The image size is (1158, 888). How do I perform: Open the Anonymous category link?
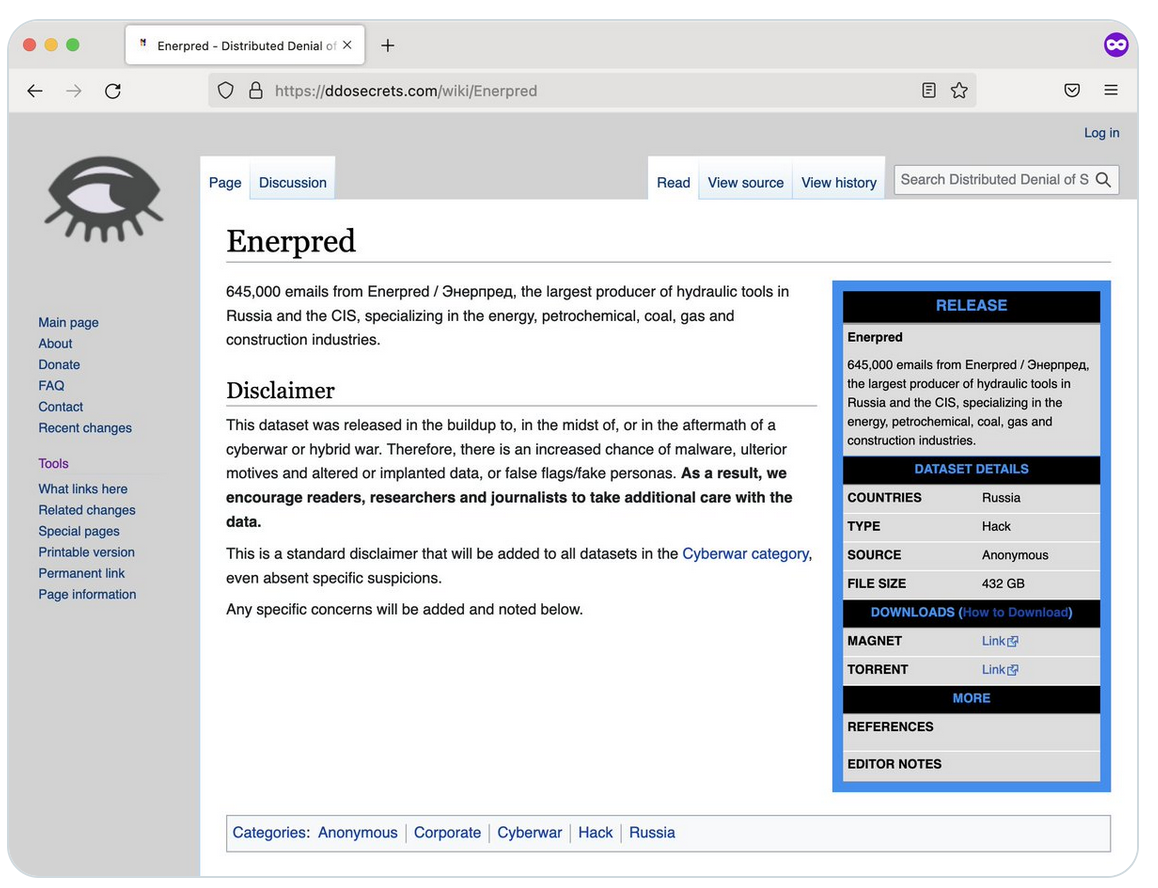tap(357, 833)
